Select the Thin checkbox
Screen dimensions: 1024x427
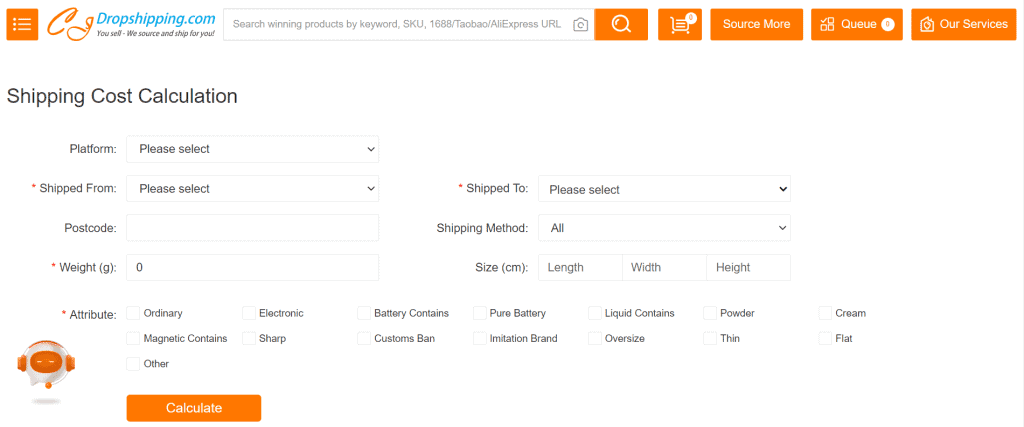coord(710,338)
